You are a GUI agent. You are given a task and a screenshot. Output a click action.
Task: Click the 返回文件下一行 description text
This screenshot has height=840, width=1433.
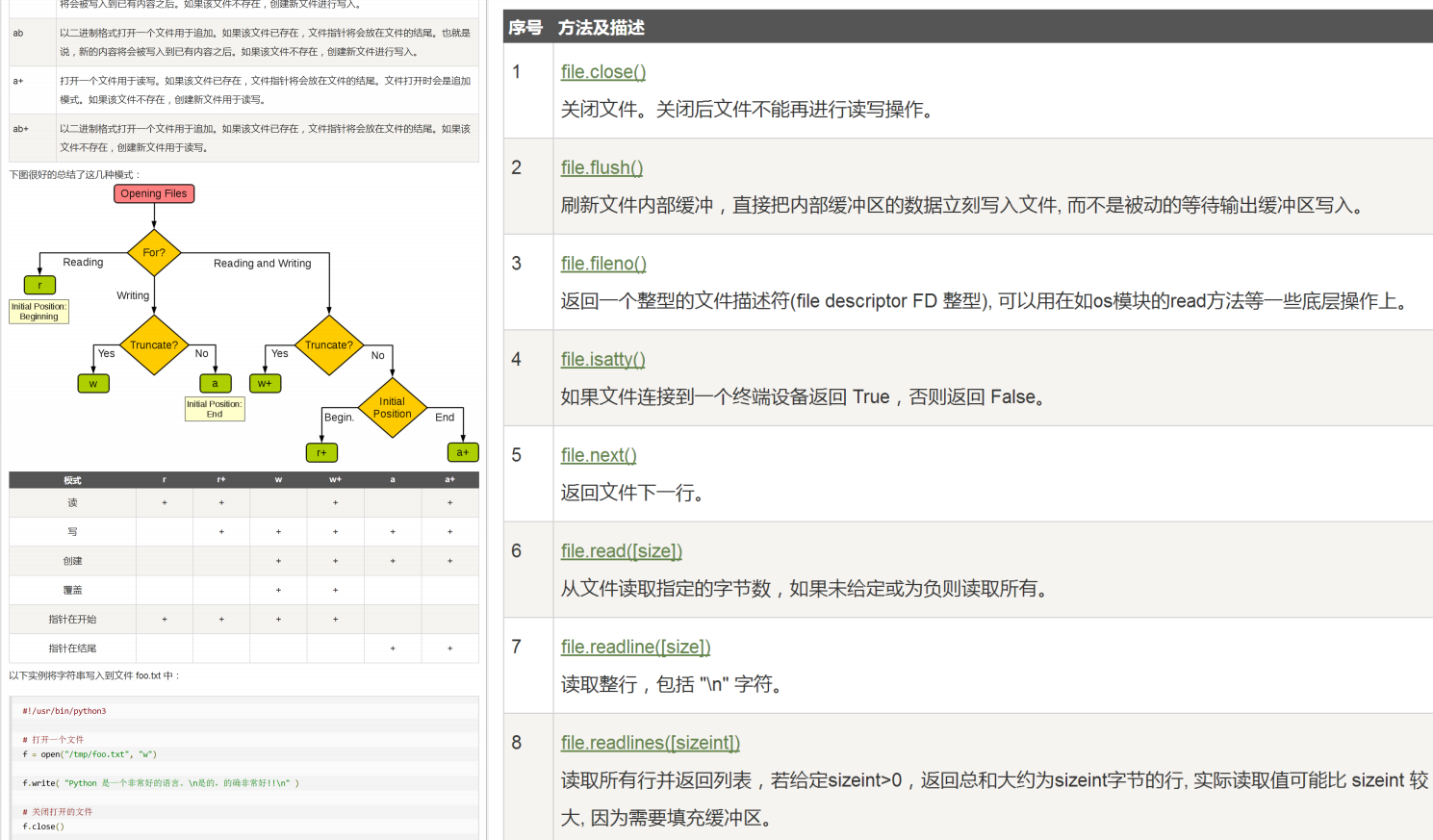click(x=634, y=493)
